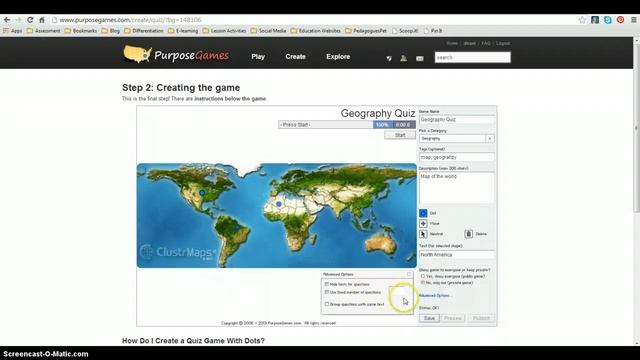Select the private game radio option
Image resolution: width=640 pixels, height=360 pixels.
pyautogui.click(x=423, y=282)
